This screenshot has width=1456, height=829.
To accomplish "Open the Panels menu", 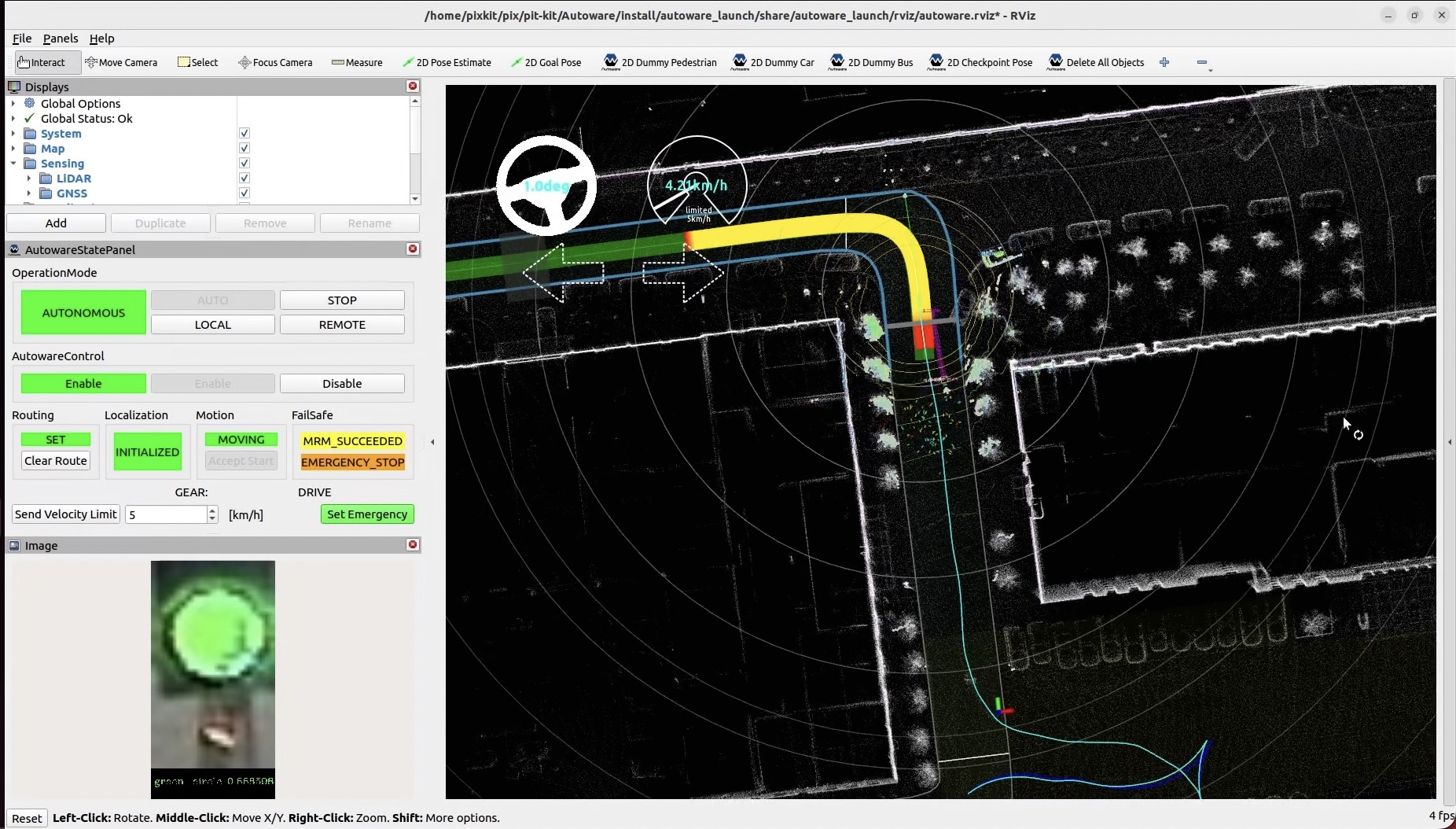I will pos(61,38).
